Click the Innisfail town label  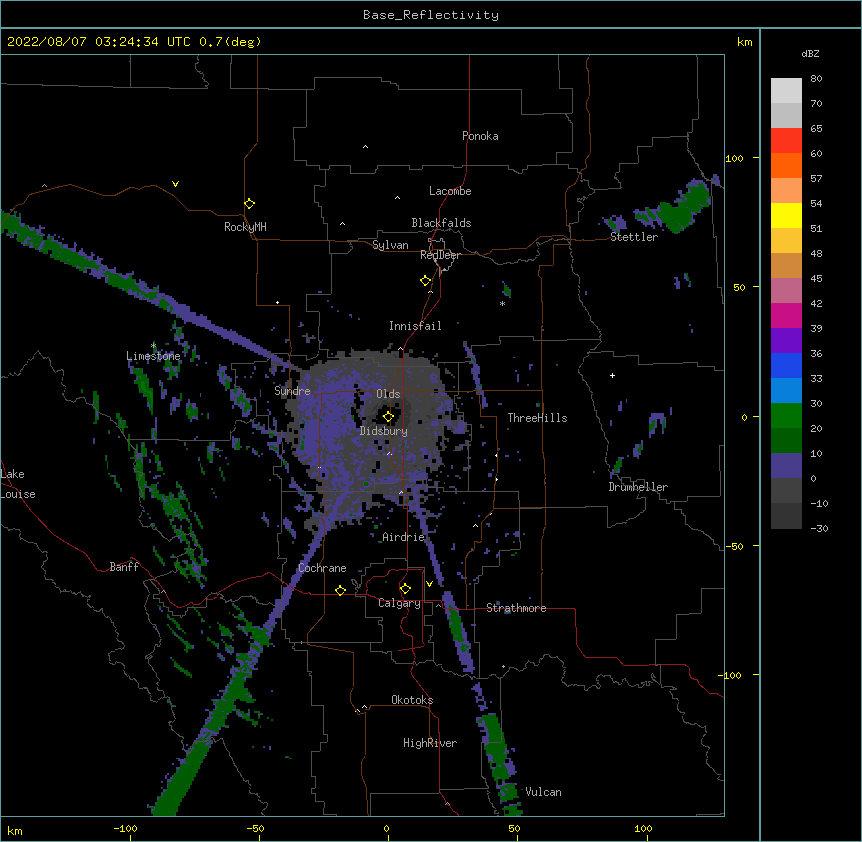(x=415, y=326)
